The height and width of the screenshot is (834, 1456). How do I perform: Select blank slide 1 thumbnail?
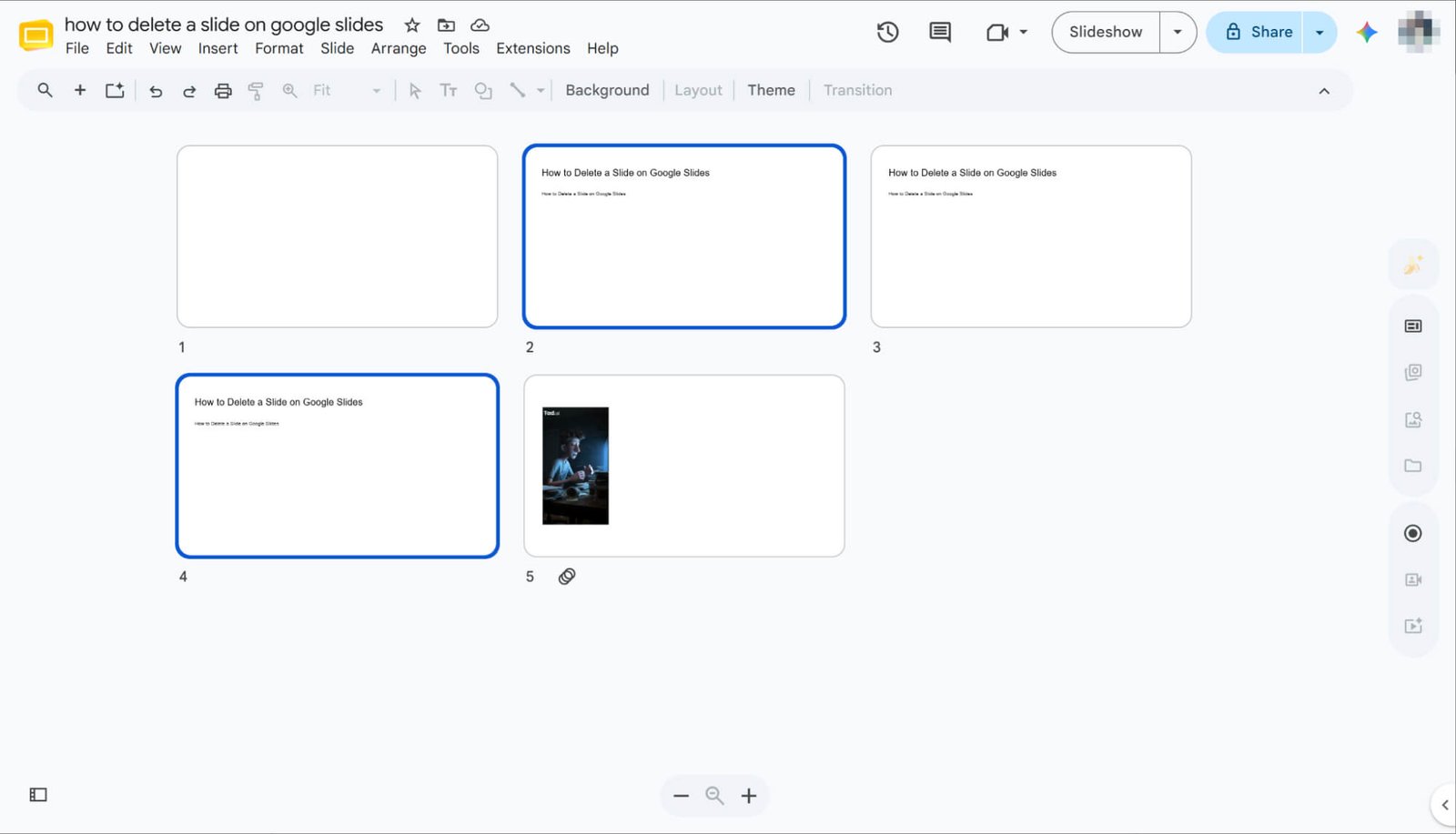(338, 236)
